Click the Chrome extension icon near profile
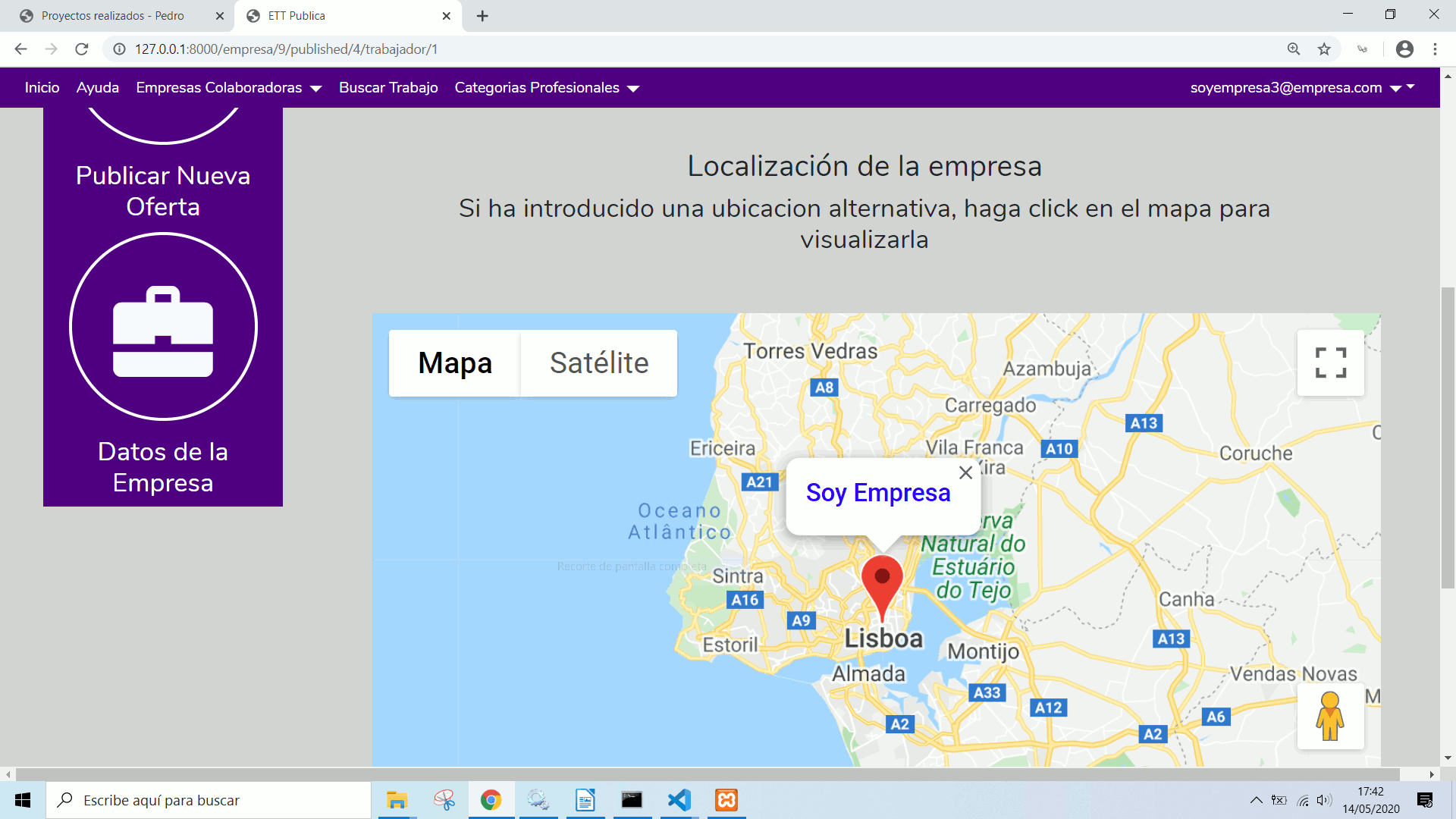 coord(1363,49)
